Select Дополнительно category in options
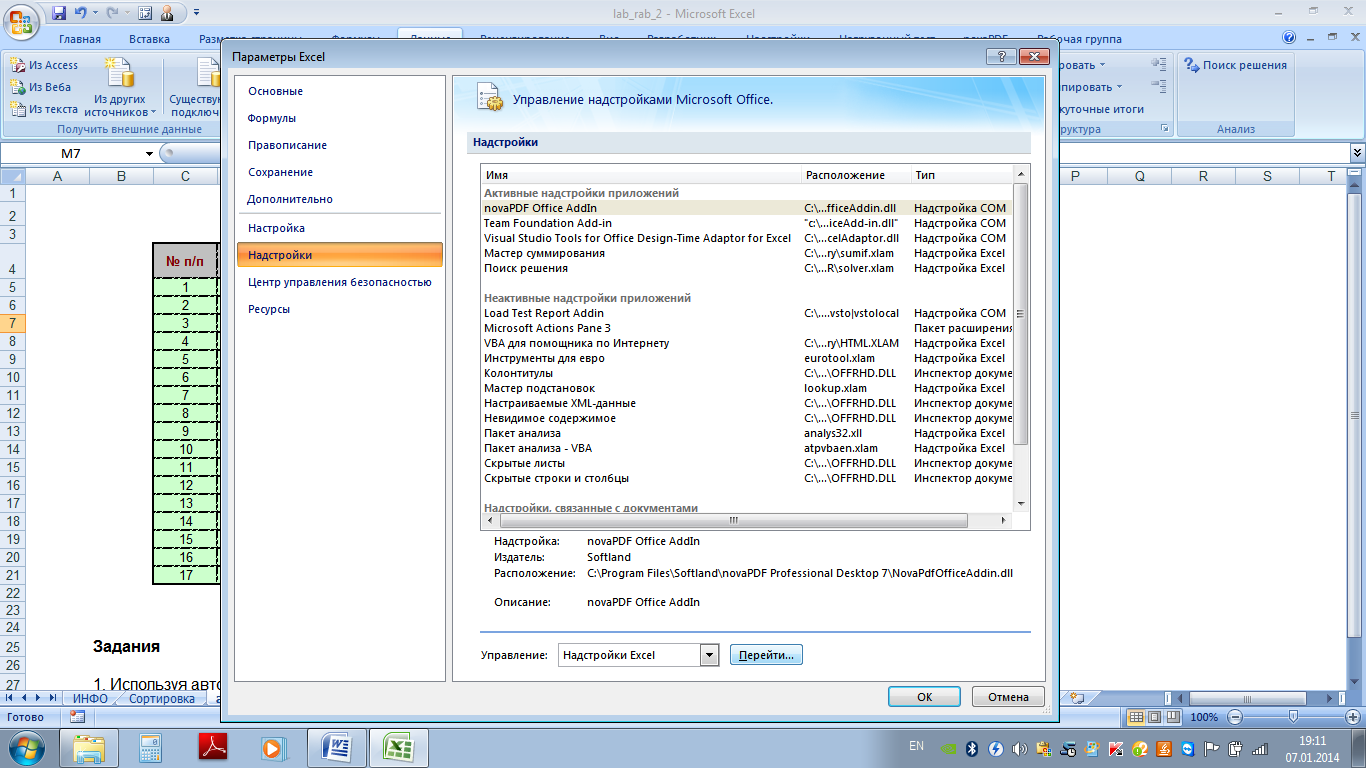This screenshot has height=768, width=1366. pyautogui.click(x=339, y=199)
